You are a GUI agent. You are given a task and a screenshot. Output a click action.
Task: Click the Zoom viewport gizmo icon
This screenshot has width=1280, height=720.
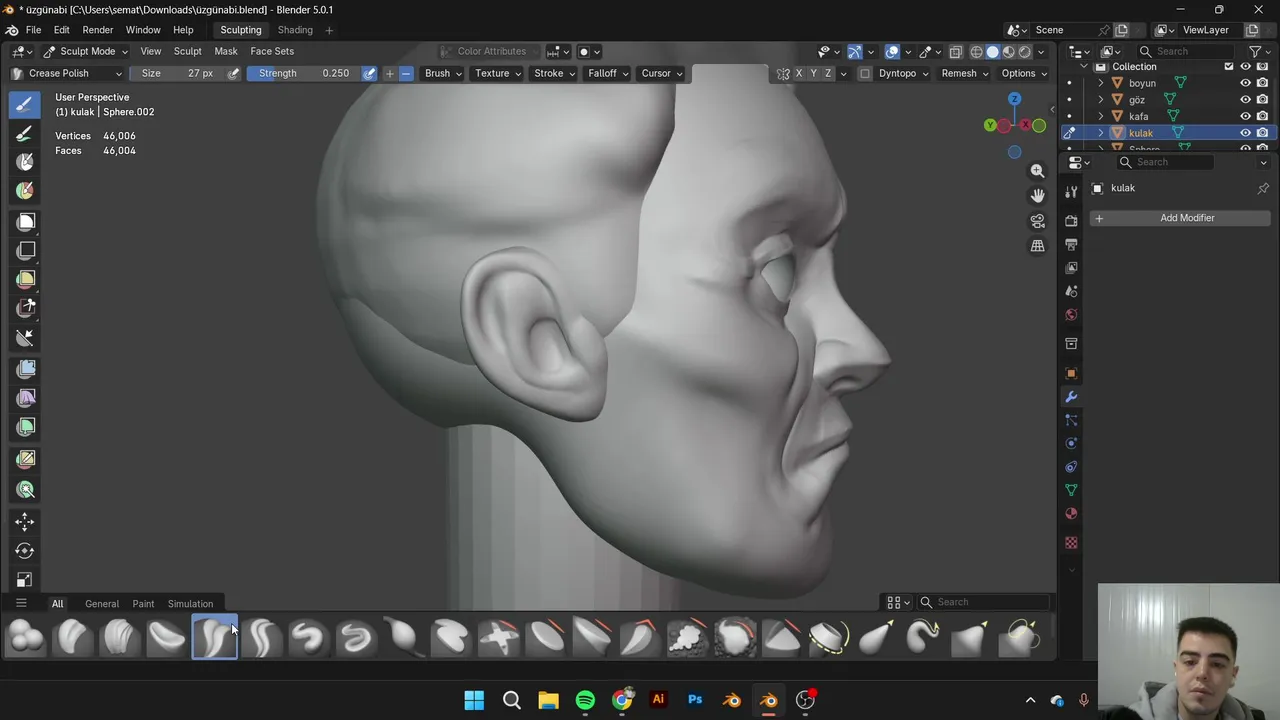pos(1038,171)
